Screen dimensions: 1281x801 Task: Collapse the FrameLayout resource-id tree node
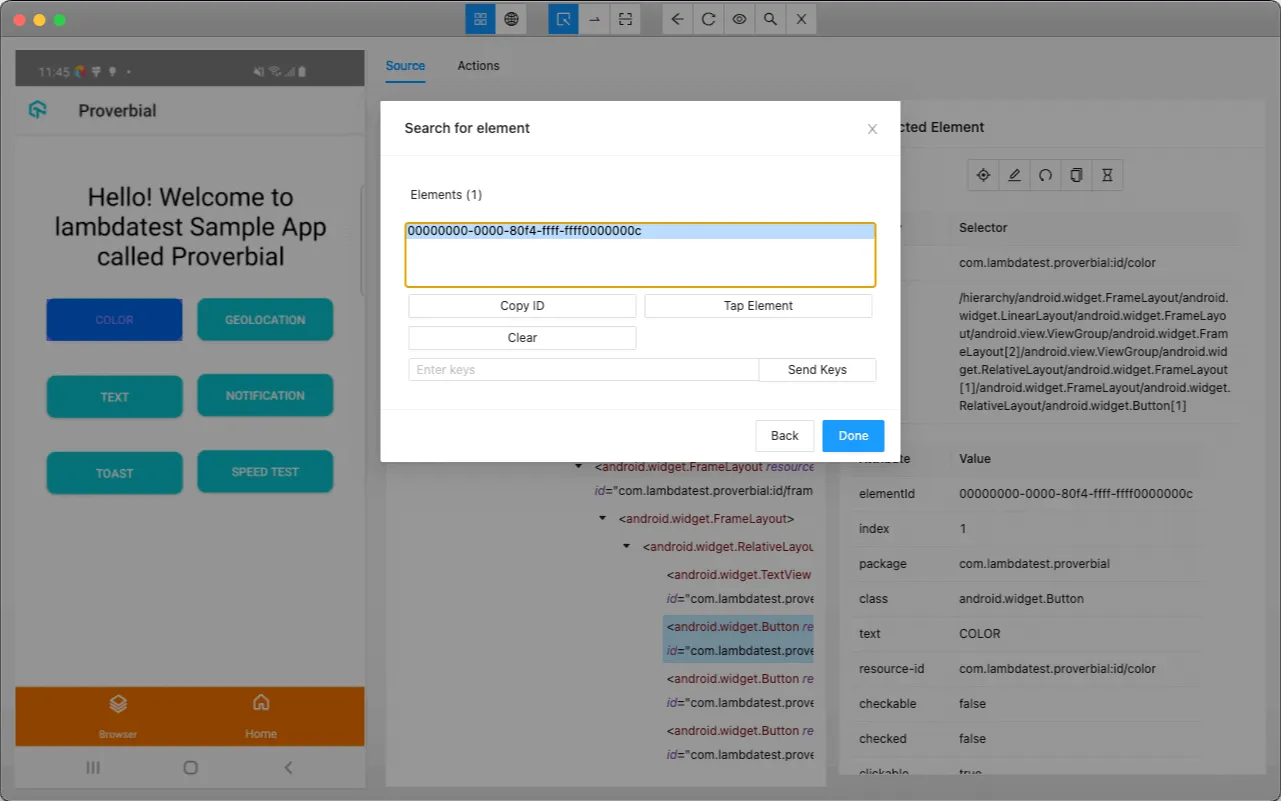579,467
